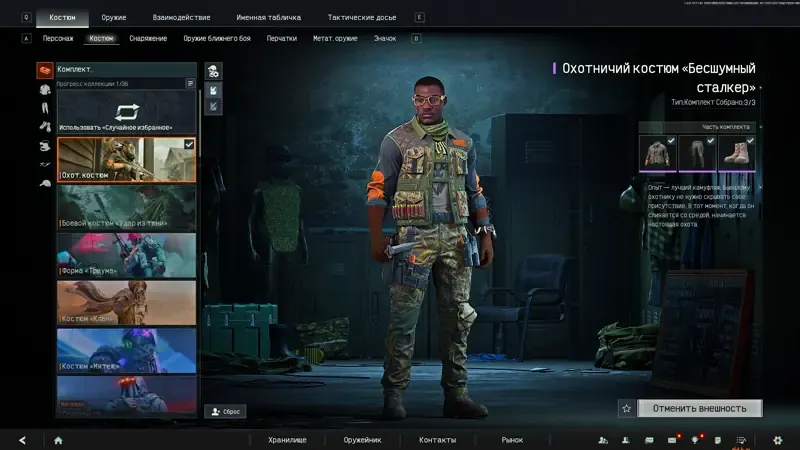Toggle jacket part checkbox in set

coord(671,140)
